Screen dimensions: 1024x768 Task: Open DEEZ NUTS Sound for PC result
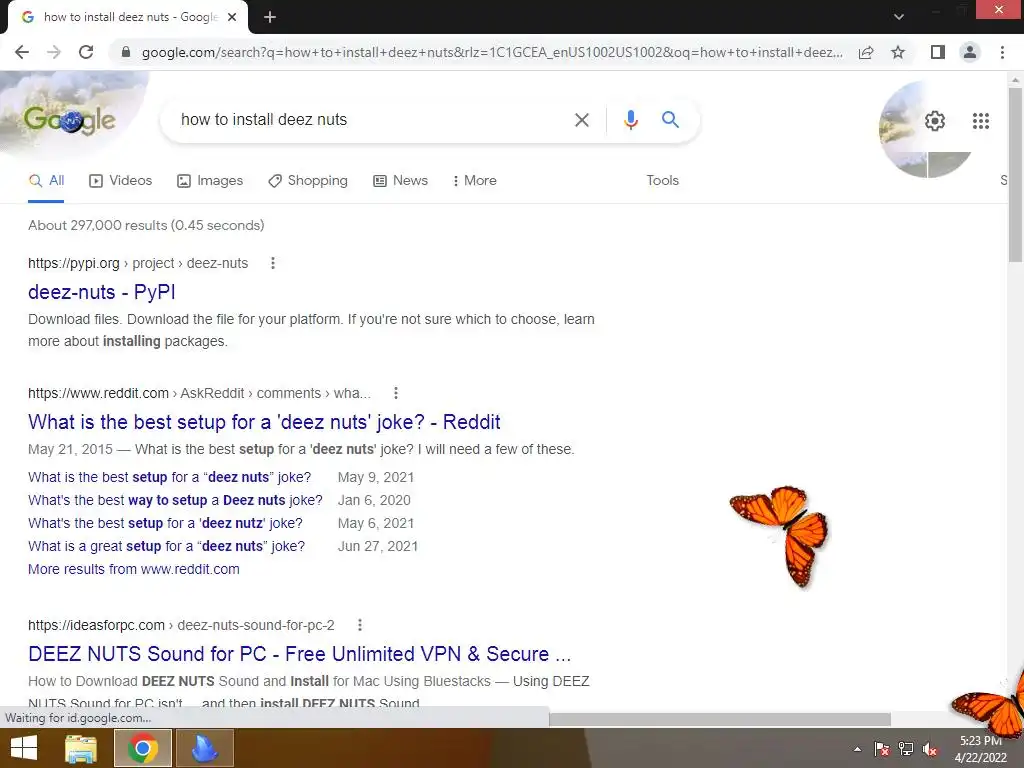[x=300, y=654]
